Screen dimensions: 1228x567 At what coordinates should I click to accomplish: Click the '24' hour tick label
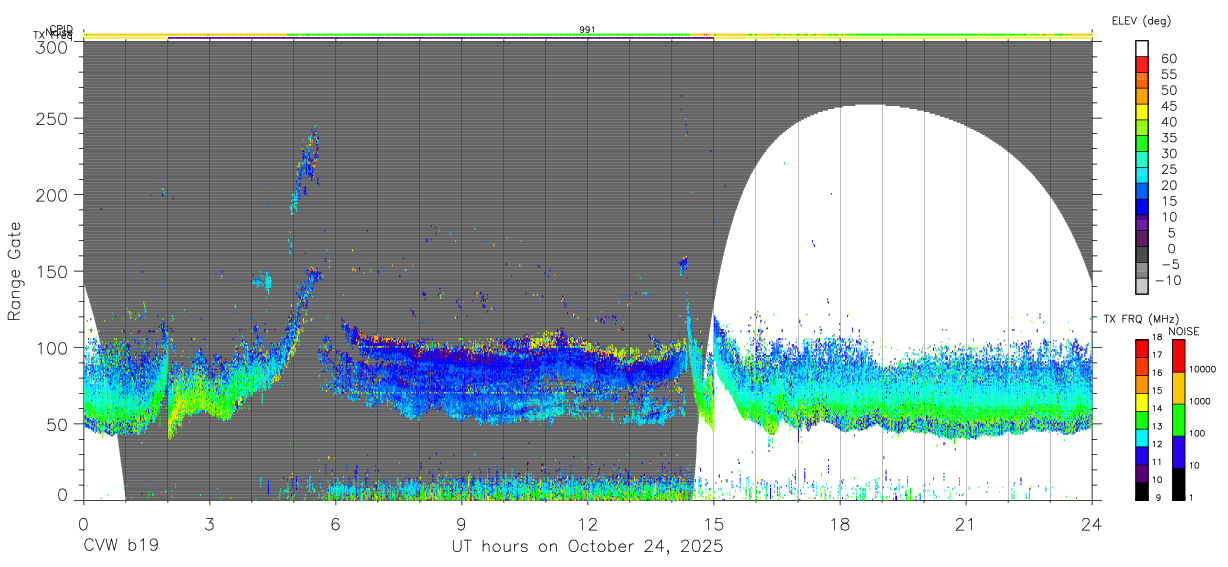(x=1092, y=523)
